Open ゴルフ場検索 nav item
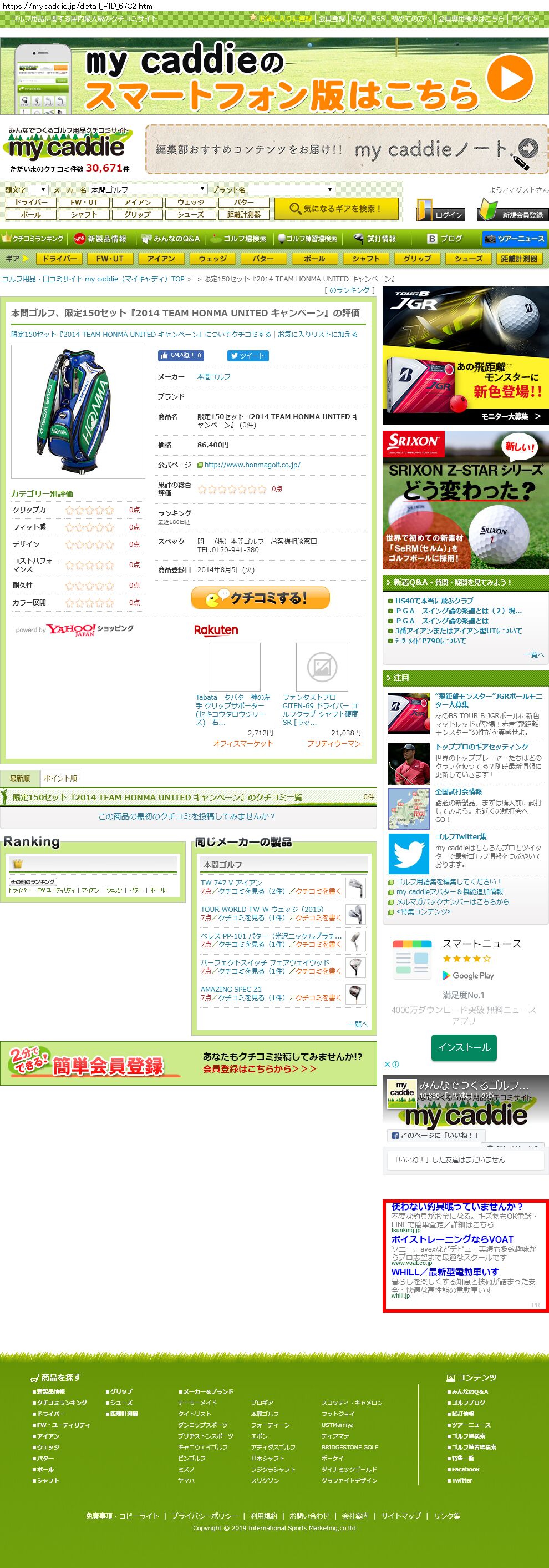Viewport: 549px width, 1568px height. pos(239,239)
